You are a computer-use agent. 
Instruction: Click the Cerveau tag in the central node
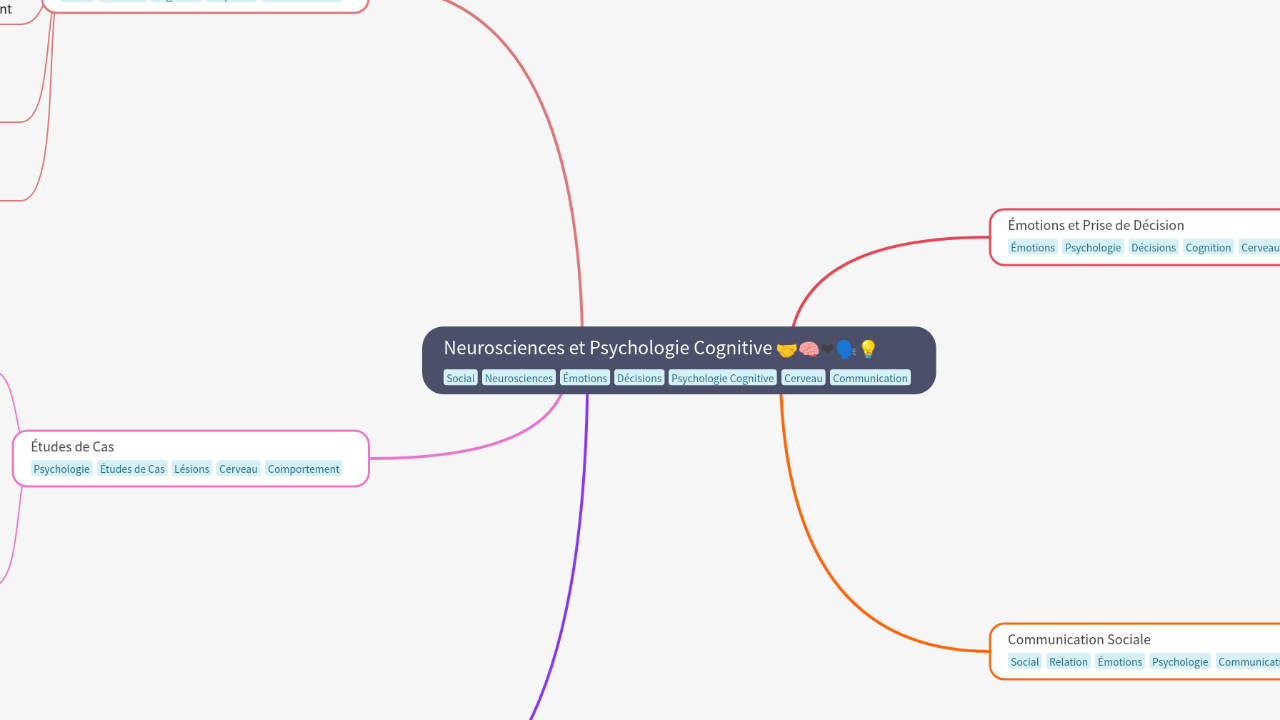803,378
